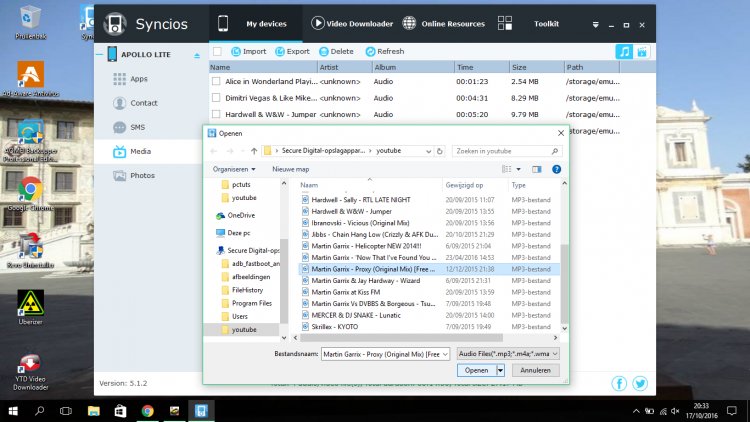The image size is (750, 422).
Task: Click the Facebook icon
Action: (x=620, y=384)
